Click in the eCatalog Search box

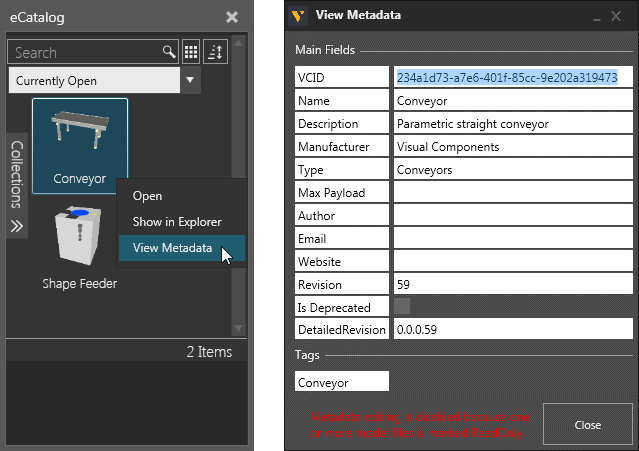pyautogui.click(x=85, y=52)
